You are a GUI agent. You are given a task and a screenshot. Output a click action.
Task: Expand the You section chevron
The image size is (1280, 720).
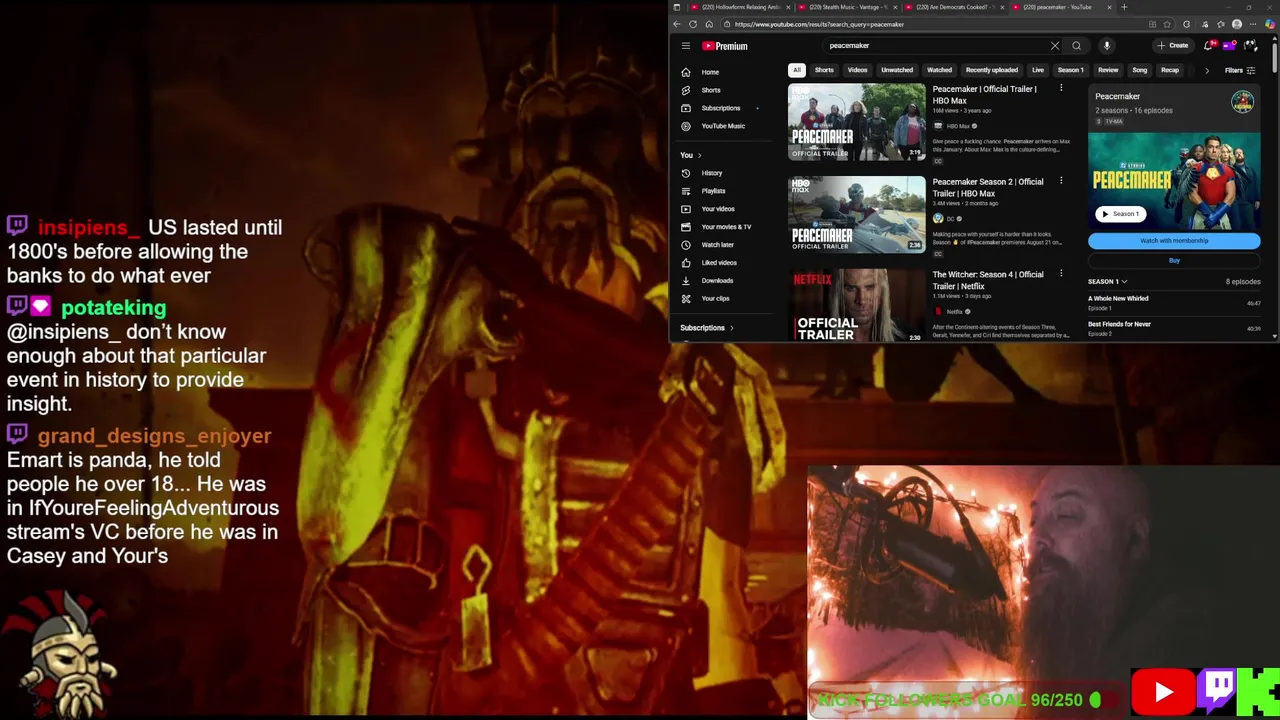pyautogui.click(x=699, y=155)
